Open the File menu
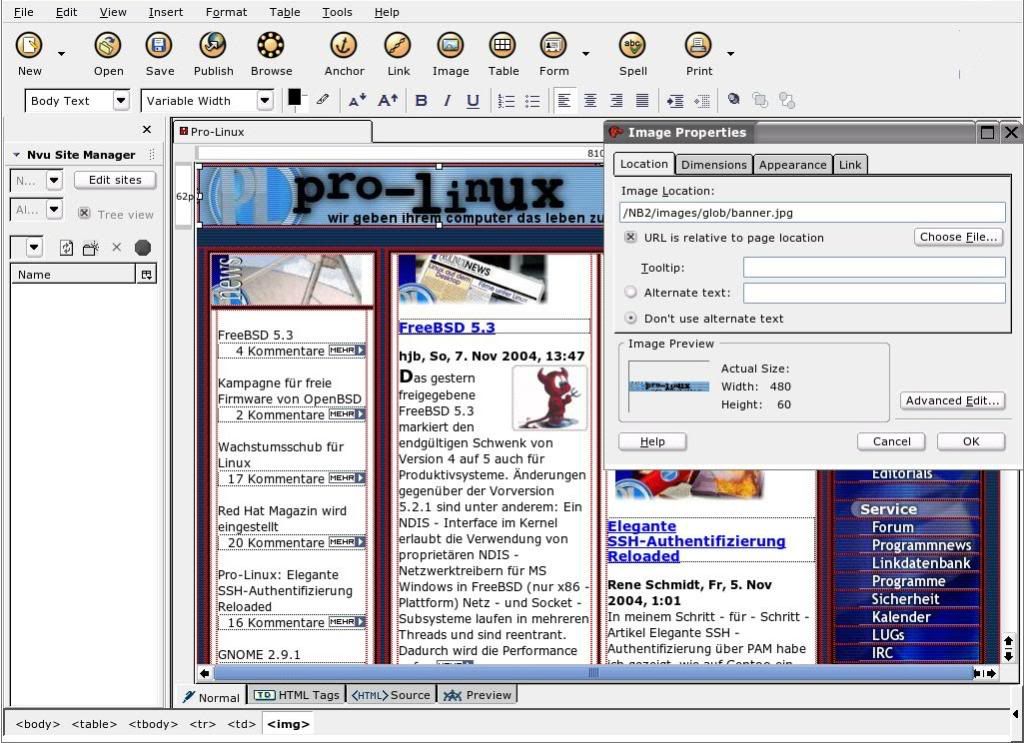1024x743 pixels. [x=24, y=12]
